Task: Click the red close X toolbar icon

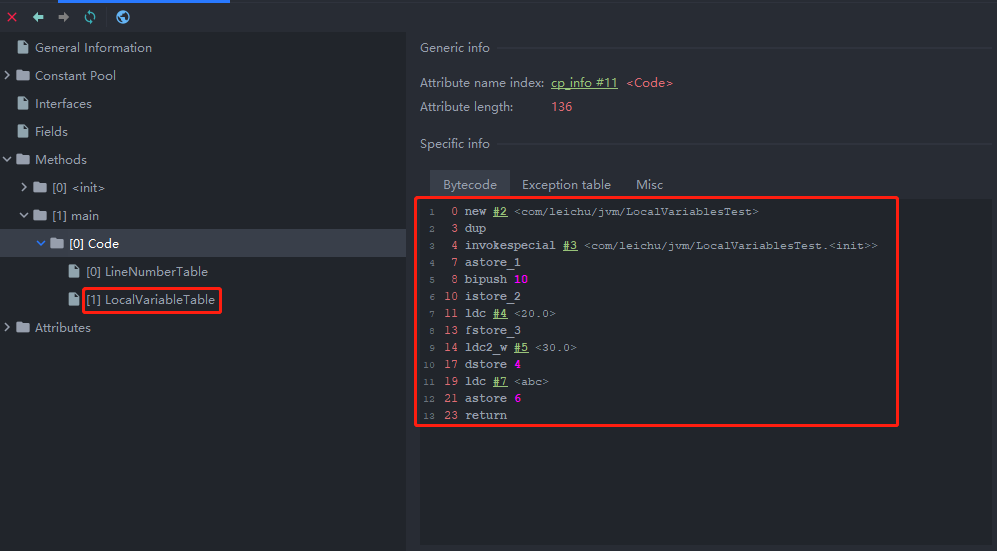Action: click(x=12, y=17)
